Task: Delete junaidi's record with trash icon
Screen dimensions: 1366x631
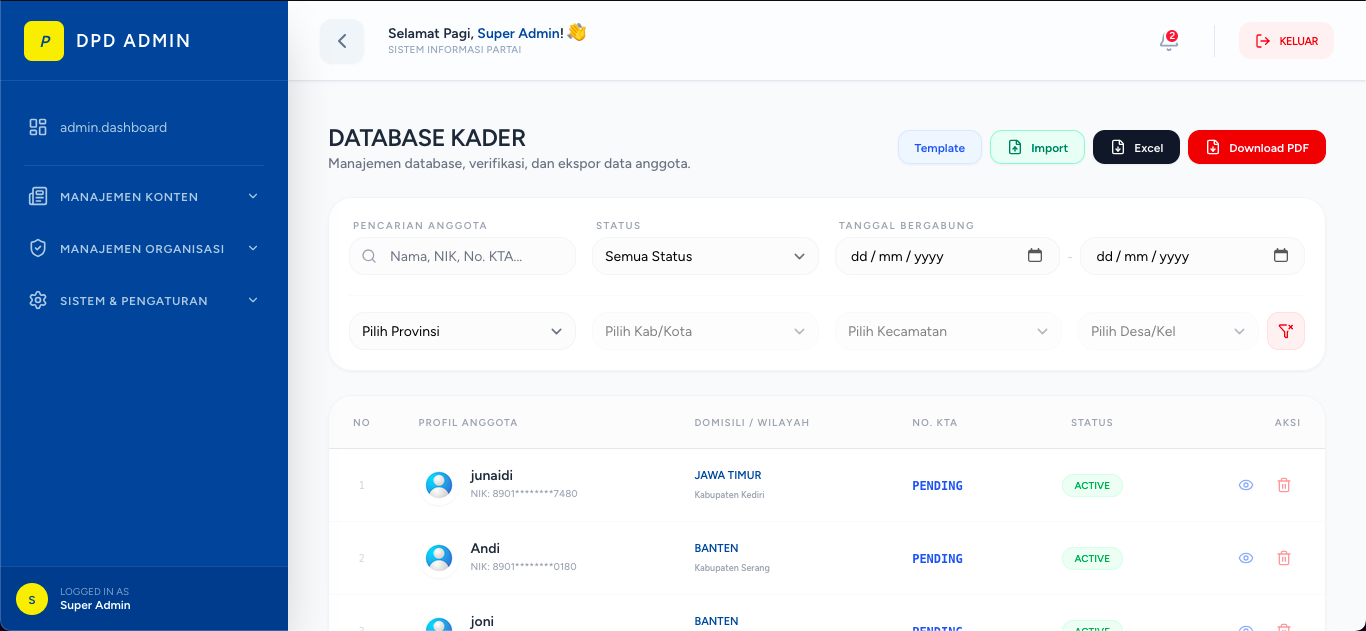Action: tap(1284, 485)
